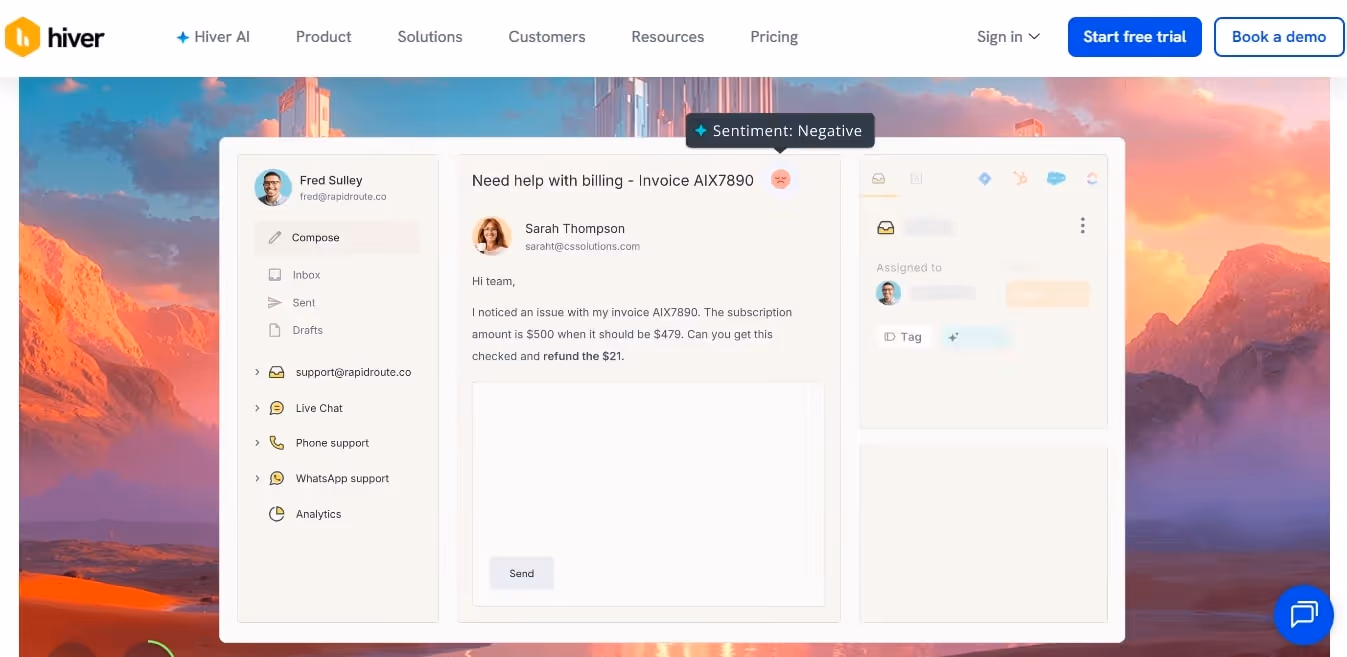Click the Sarah Thompson sender name
The image size is (1347, 657).
click(575, 229)
